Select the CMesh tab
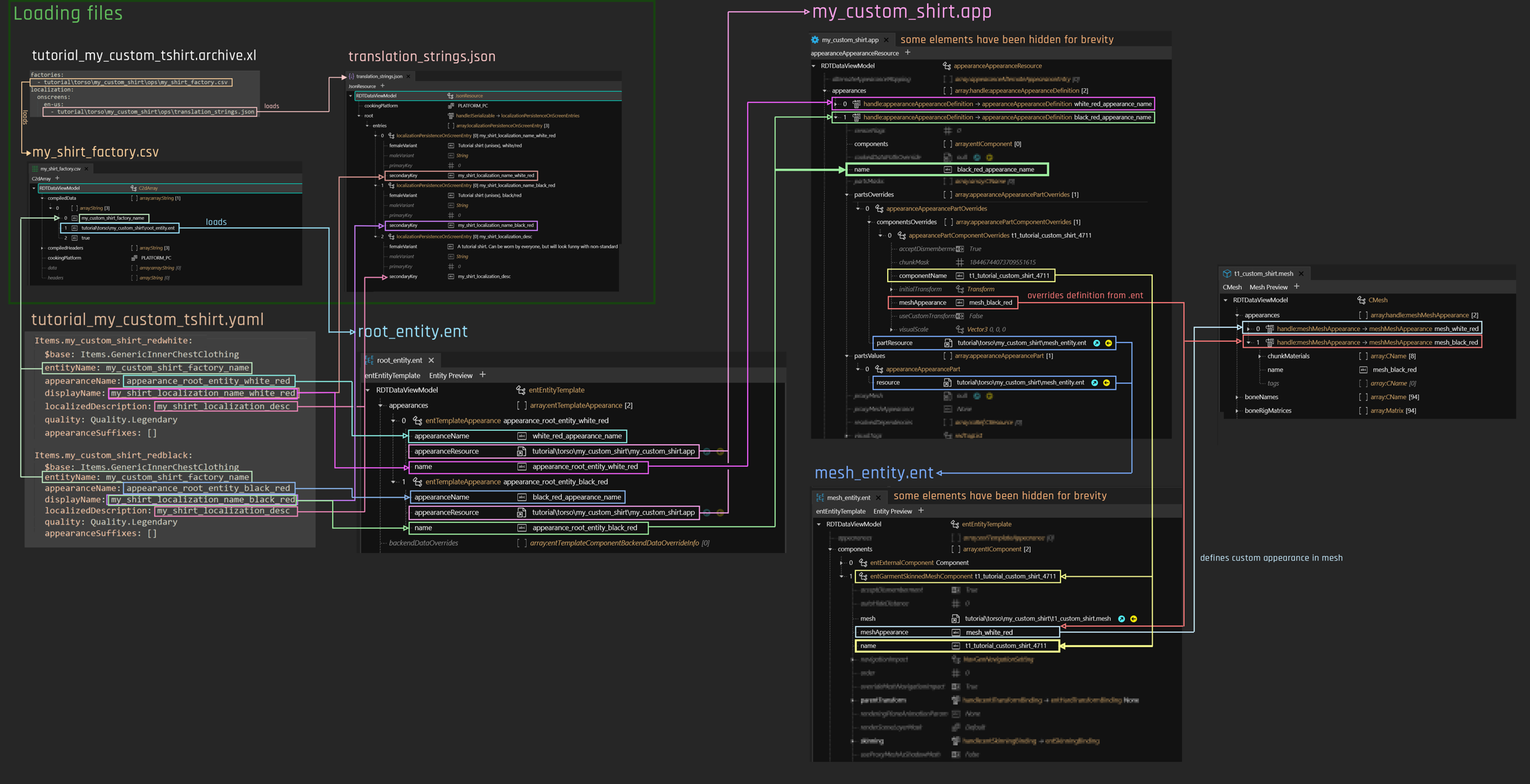 [1232, 287]
